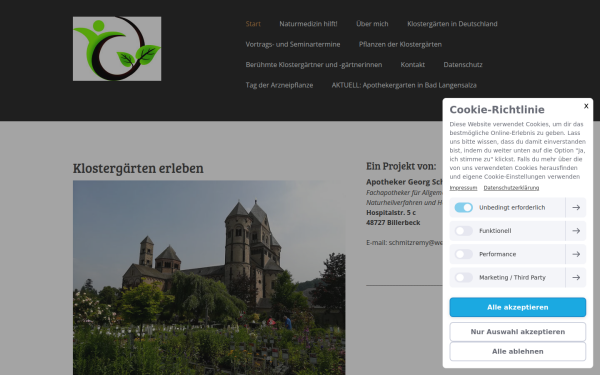
Task: Expand details arrow for Funktionell
Action: [x=576, y=231]
